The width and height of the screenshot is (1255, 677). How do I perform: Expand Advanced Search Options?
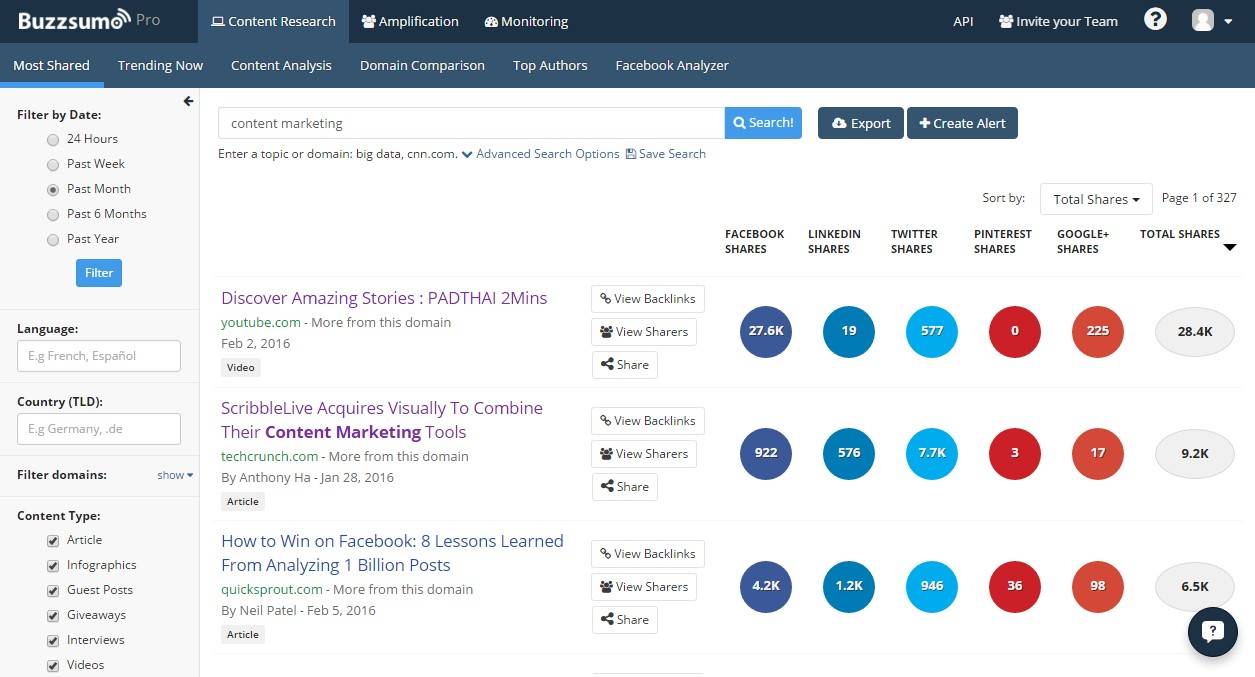540,154
